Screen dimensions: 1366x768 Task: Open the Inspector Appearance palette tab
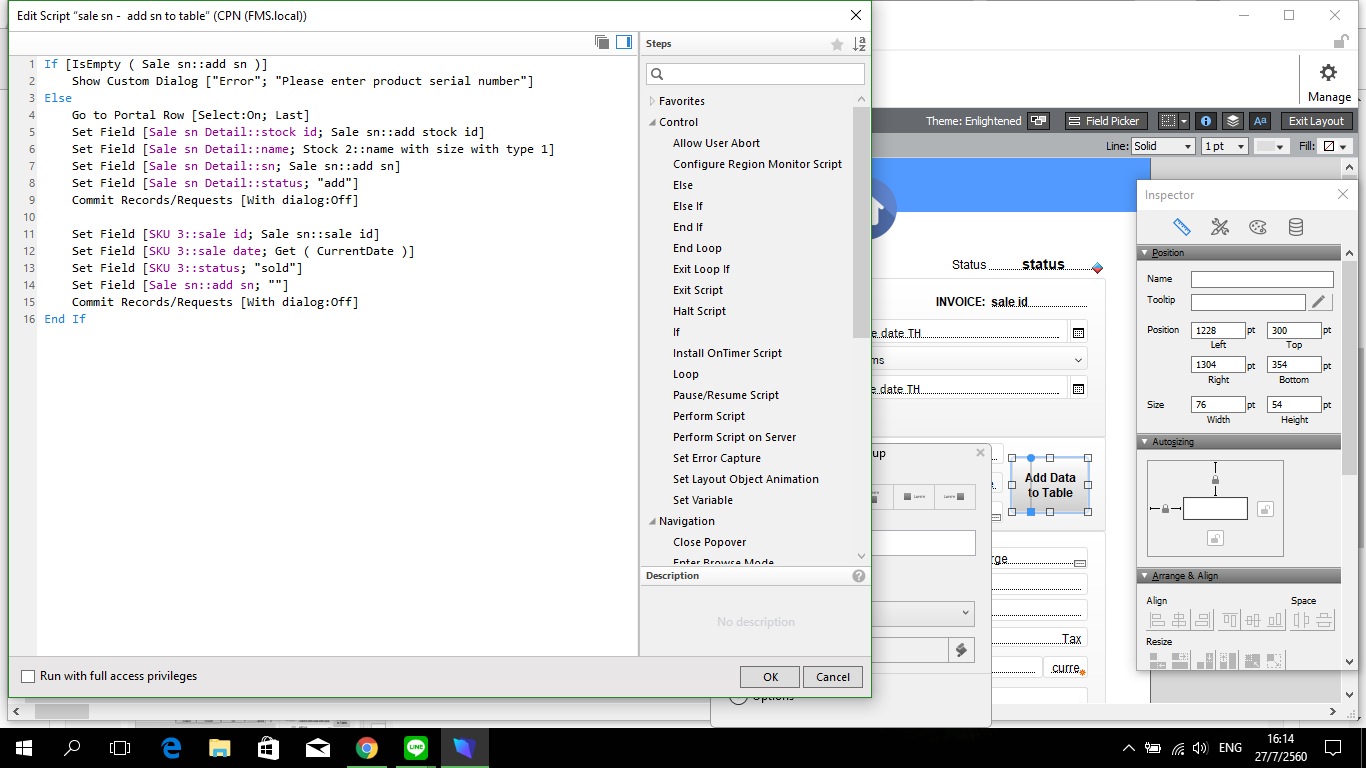(x=1258, y=227)
